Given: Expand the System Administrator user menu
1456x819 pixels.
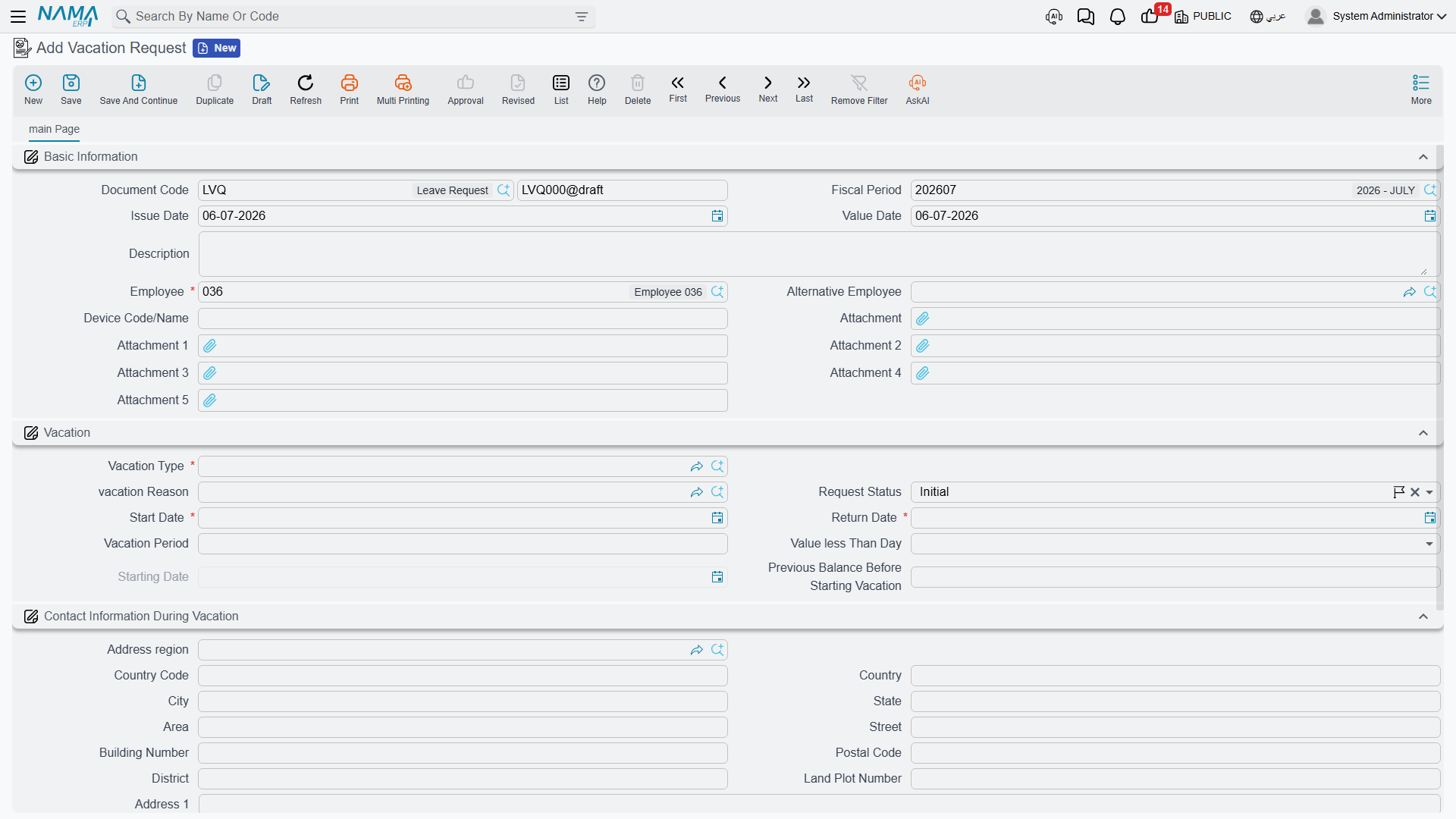Looking at the screenshot, I should [x=1376, y=17].
